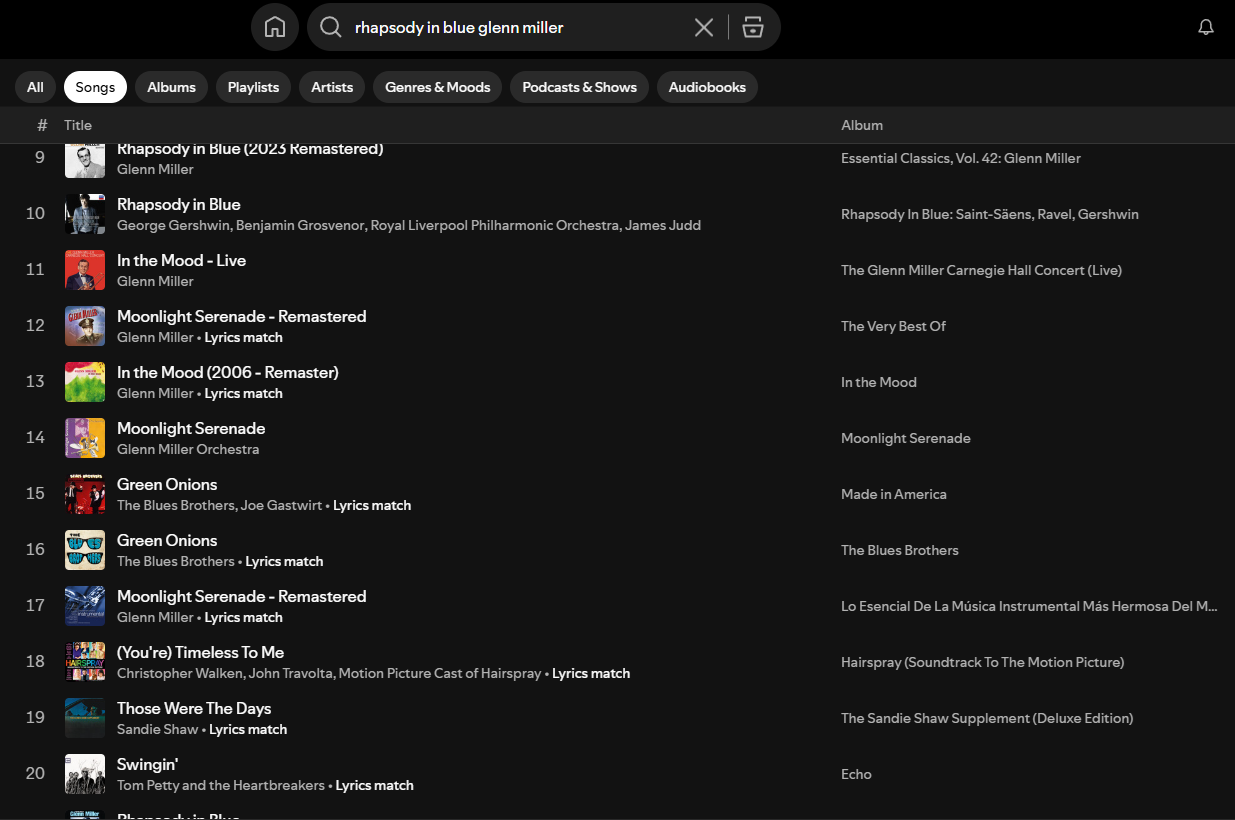Screen dimensions: 1235x820
Task: Click the Home icon button
Action: click(275, 27)
